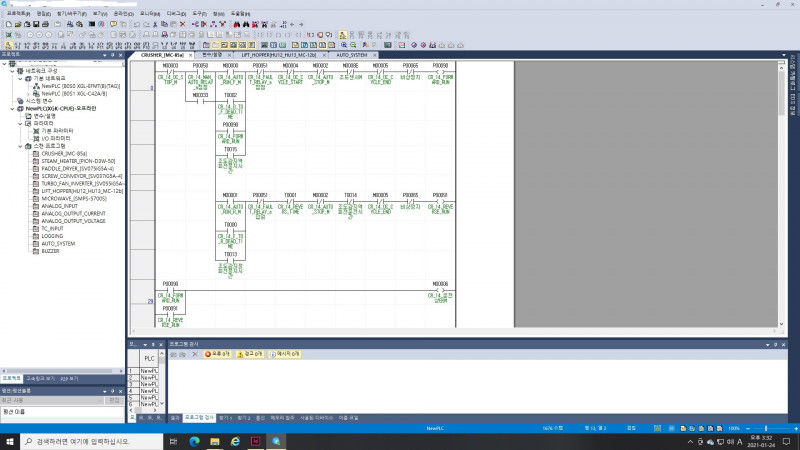Collapse the 스캔 프로그램 tree node
Viewport: 800px width, 450px height.
point(22,145)
